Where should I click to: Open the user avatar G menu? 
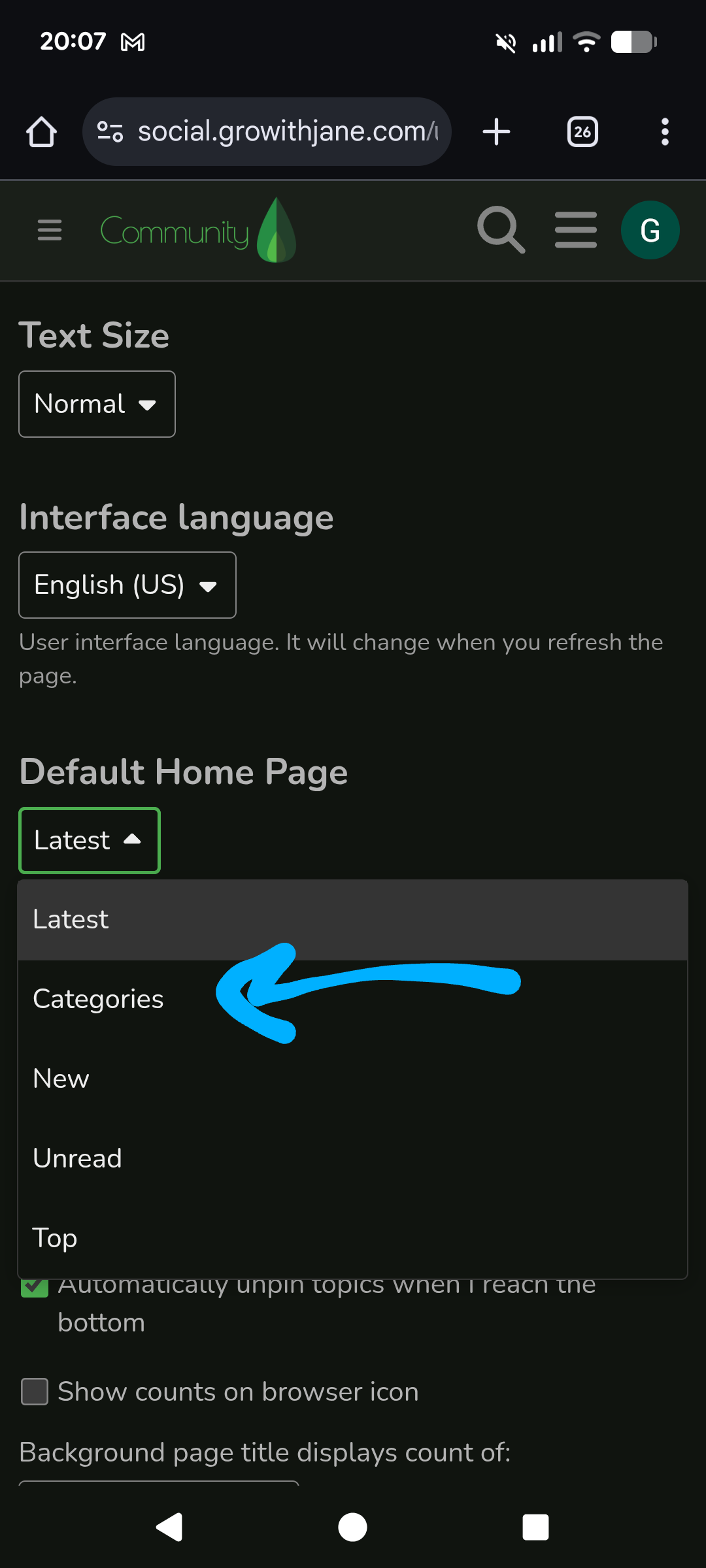pyautogui.click(x=650, y=230)
